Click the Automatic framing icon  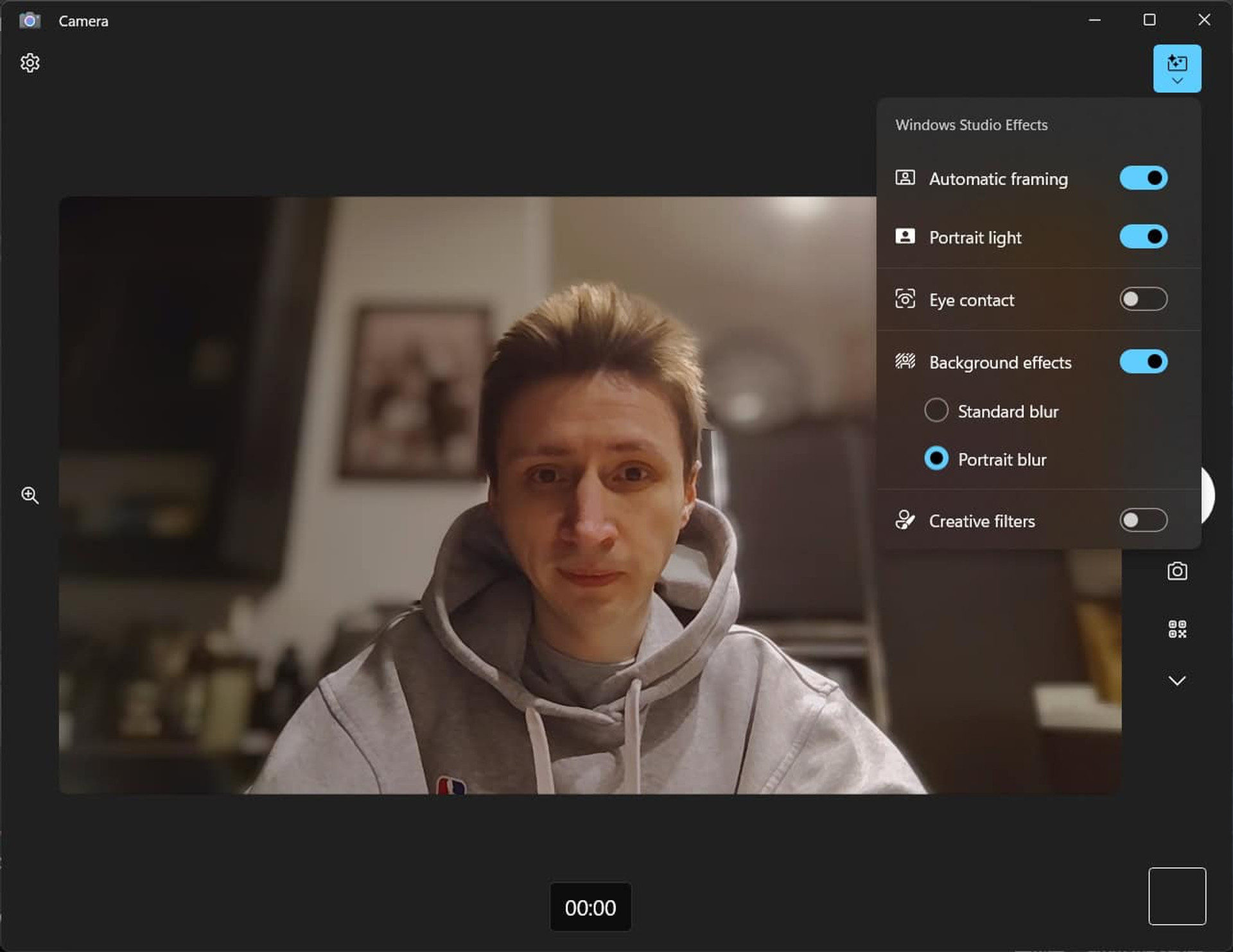pyautogui.click(x=905, y=178)
